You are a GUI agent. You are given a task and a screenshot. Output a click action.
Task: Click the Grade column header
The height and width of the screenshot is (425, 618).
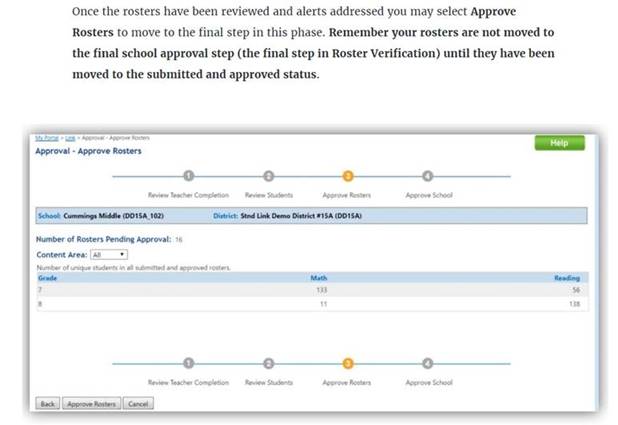(x=46, y=277)
